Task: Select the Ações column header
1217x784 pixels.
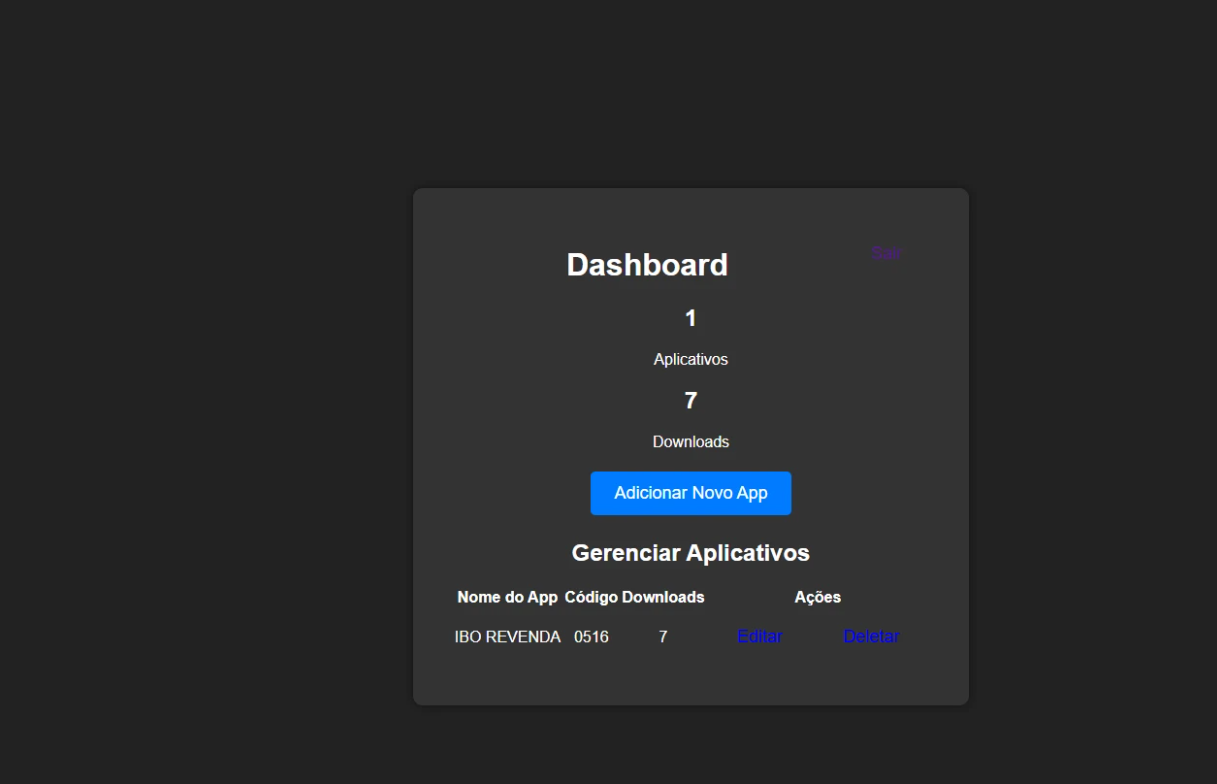Action: coord(817,597)
